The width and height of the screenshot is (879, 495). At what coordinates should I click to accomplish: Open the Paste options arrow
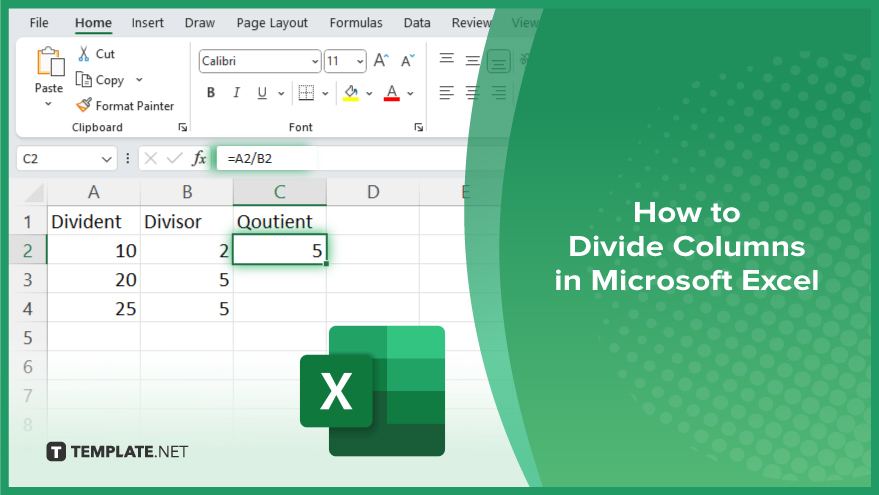click(x=48, y=104)
